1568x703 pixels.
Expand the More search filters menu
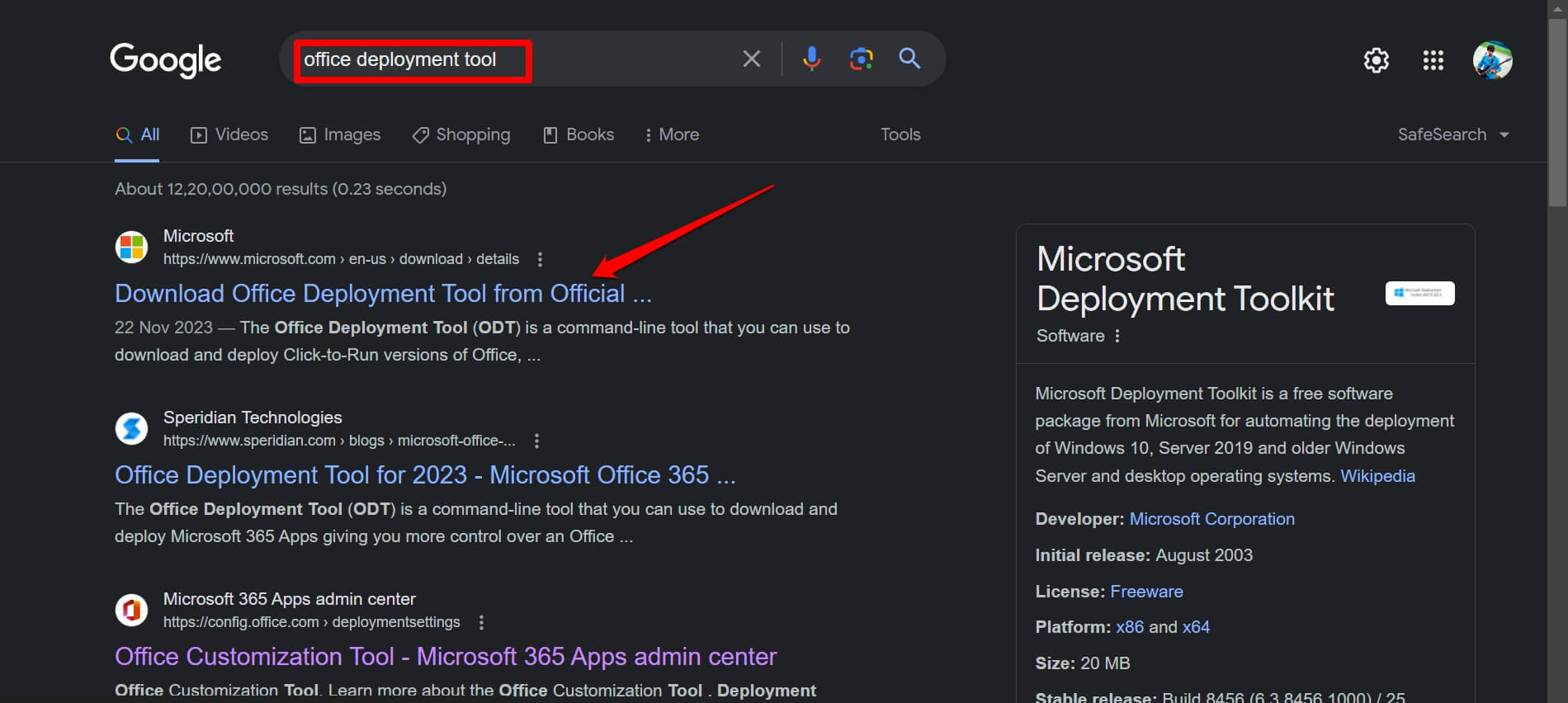672,134
